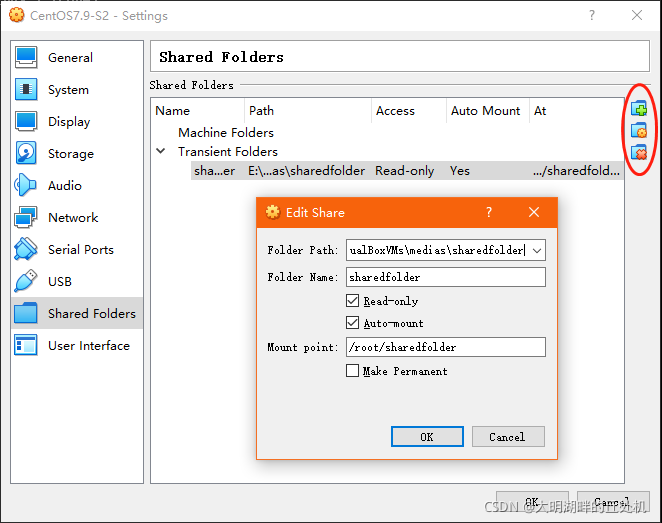Viewport: 662px width, 523px height.
Task: Click the Settings window help question mark
Action: (592, 15)
